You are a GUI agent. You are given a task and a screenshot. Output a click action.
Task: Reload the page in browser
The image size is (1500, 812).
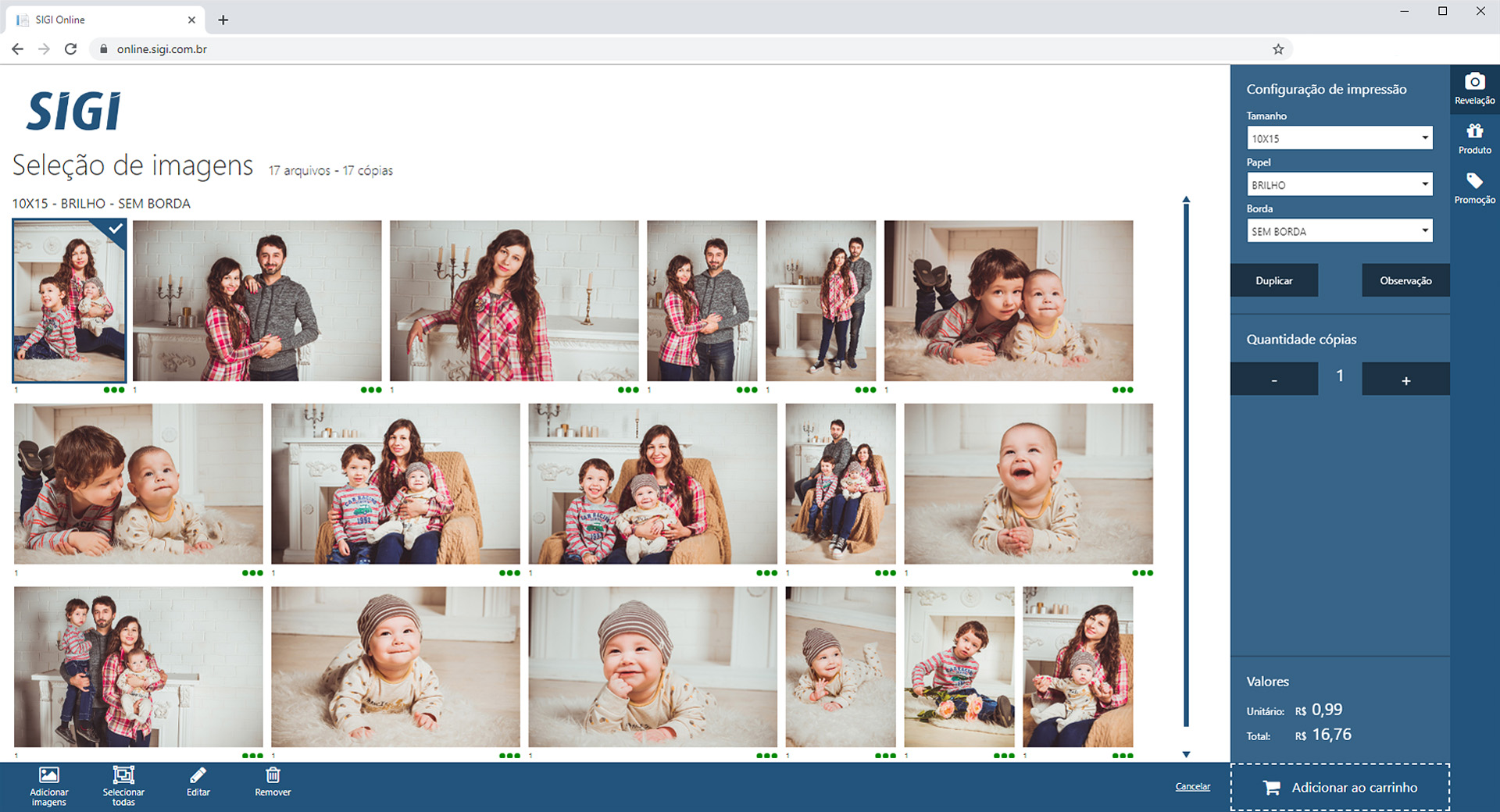click(70, 49)
